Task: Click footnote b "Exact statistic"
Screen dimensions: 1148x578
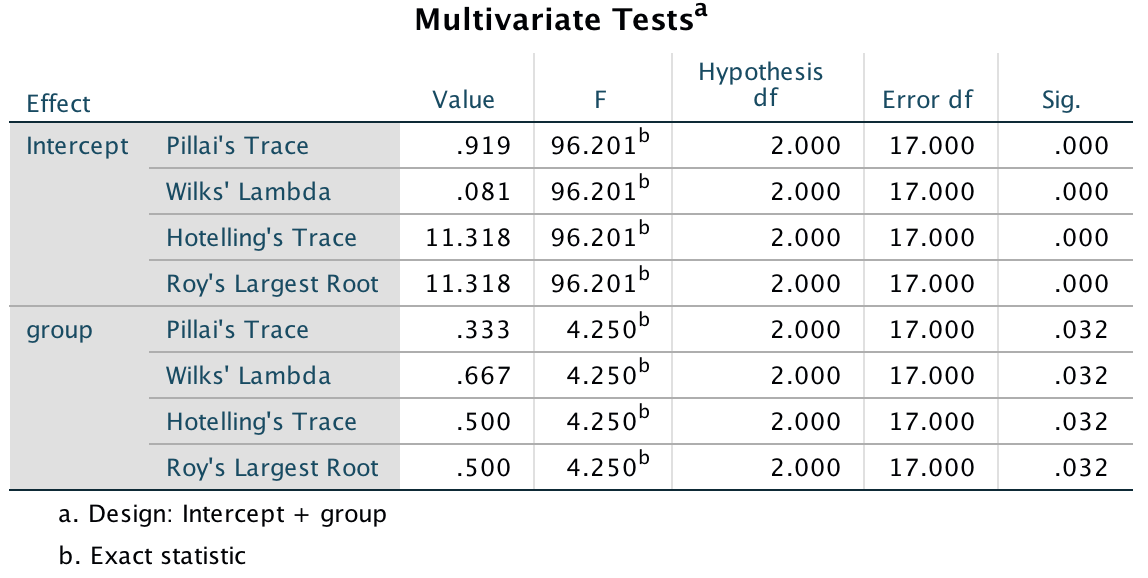Action: tap(152, 556)
